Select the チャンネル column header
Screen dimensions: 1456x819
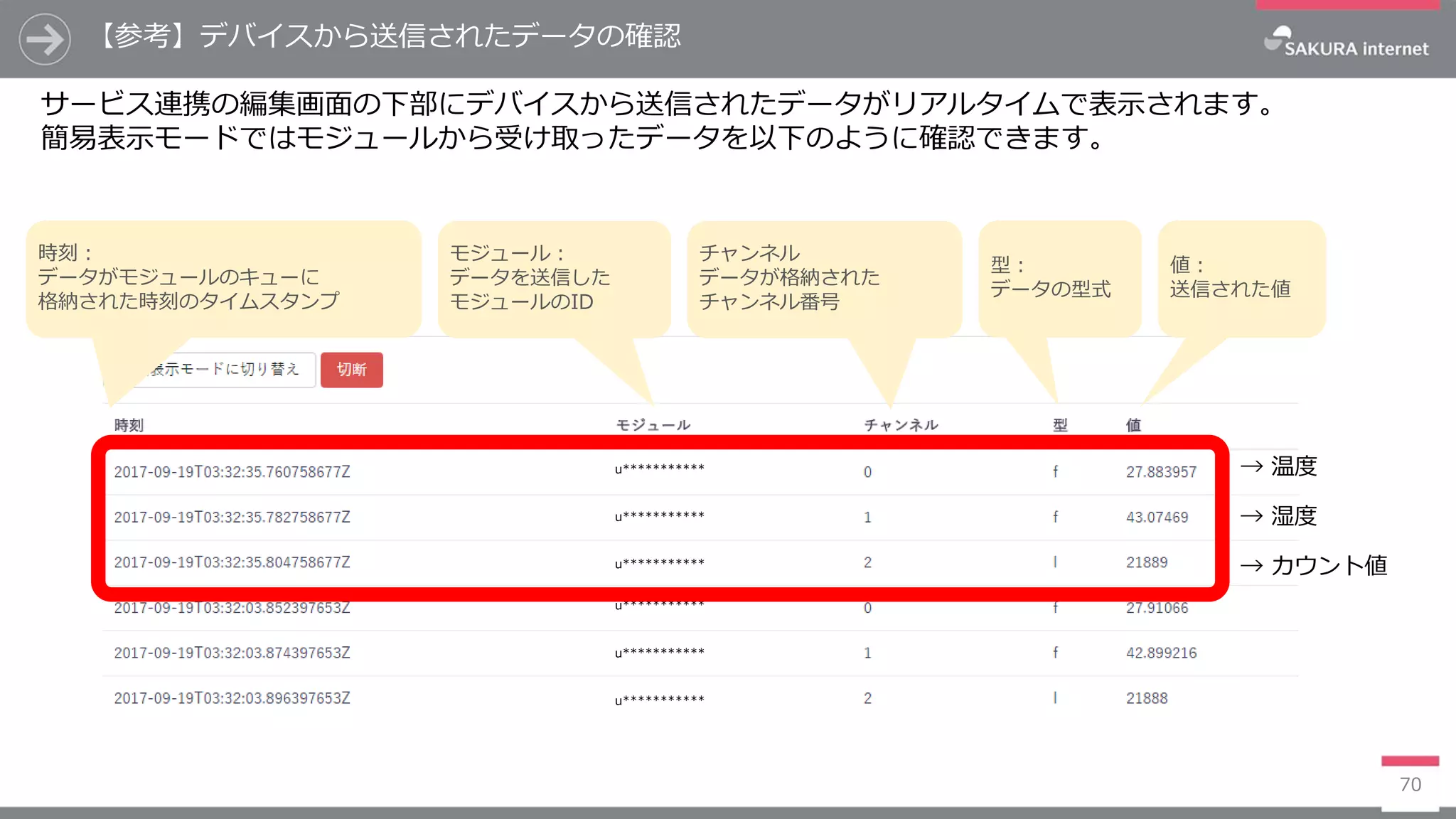click(901, 425)
